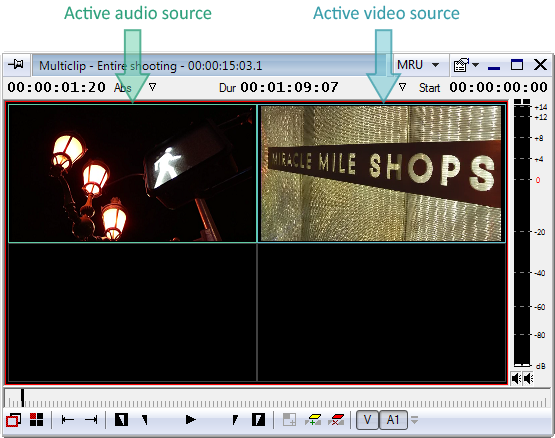Click the single-camera view icon with red square
555x438 pixels.
coord(13,420)
